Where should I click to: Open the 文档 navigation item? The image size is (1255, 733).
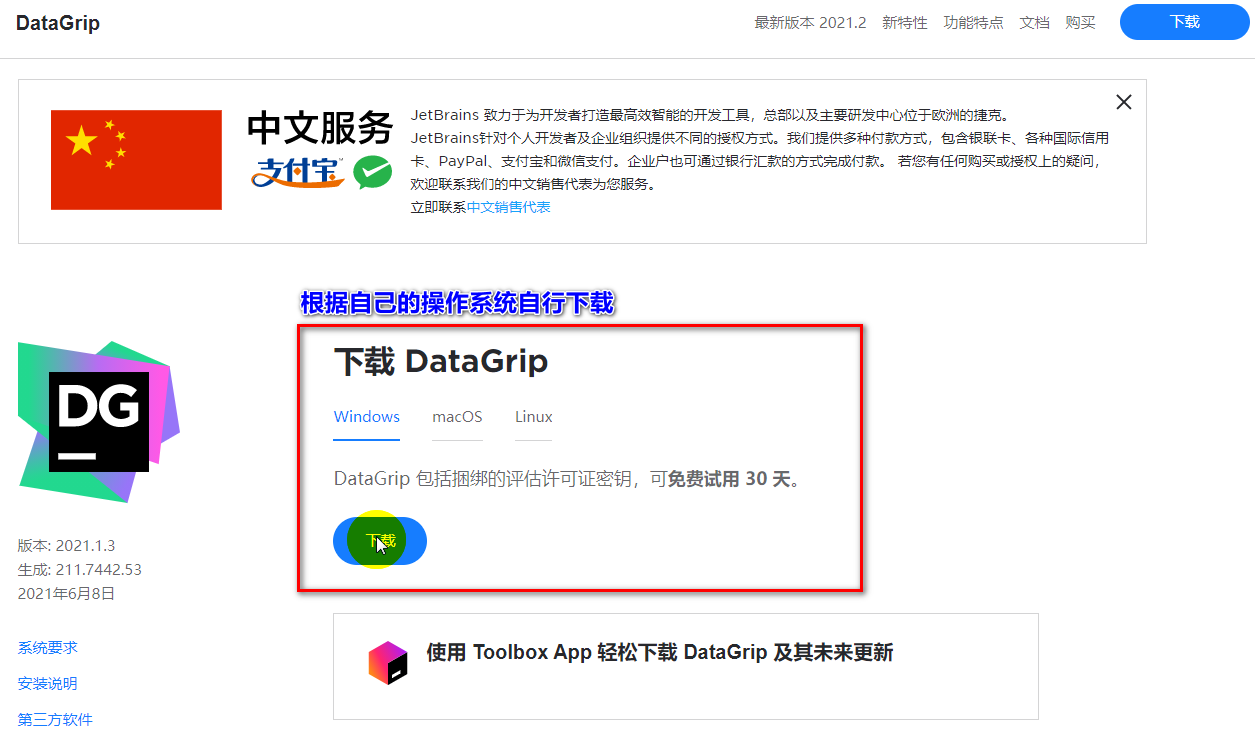pos(1035,22)
